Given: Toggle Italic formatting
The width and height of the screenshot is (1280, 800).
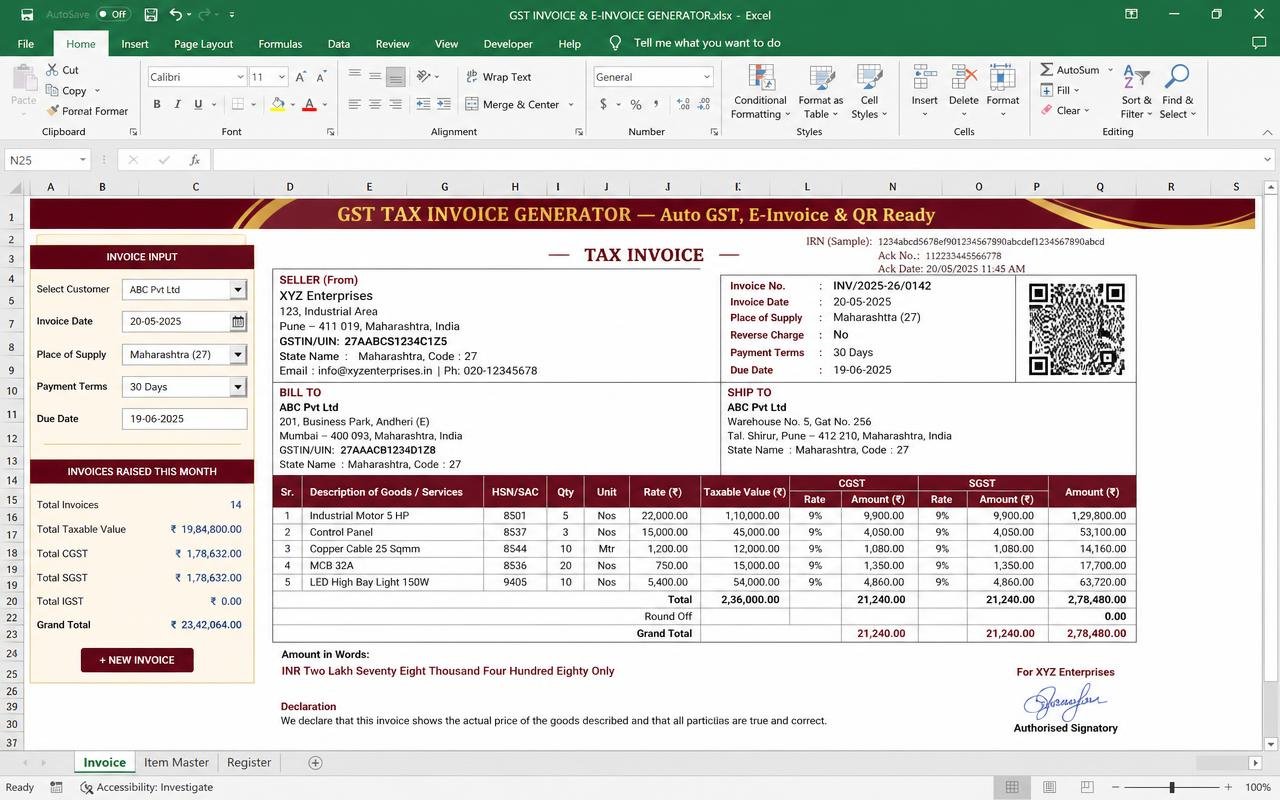Looking at the screenshot, I should (x=178, y=104).
